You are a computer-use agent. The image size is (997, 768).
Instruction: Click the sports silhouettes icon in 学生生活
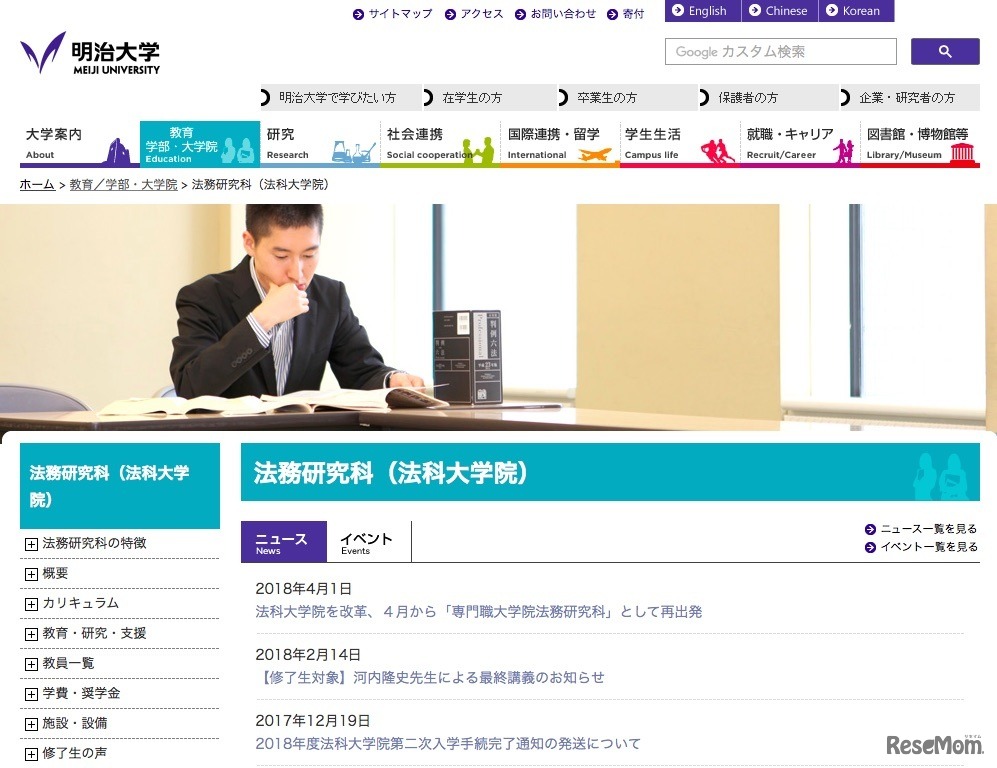click(717, 150)
